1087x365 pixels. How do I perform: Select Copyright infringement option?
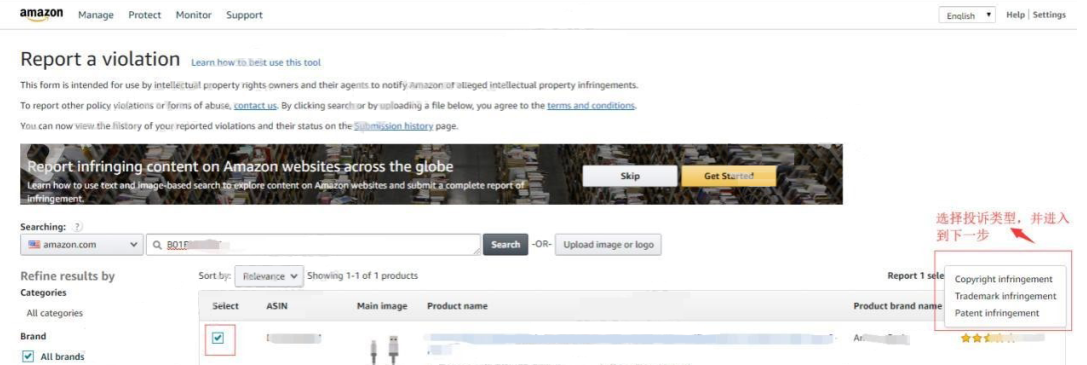pos(1003,279)
